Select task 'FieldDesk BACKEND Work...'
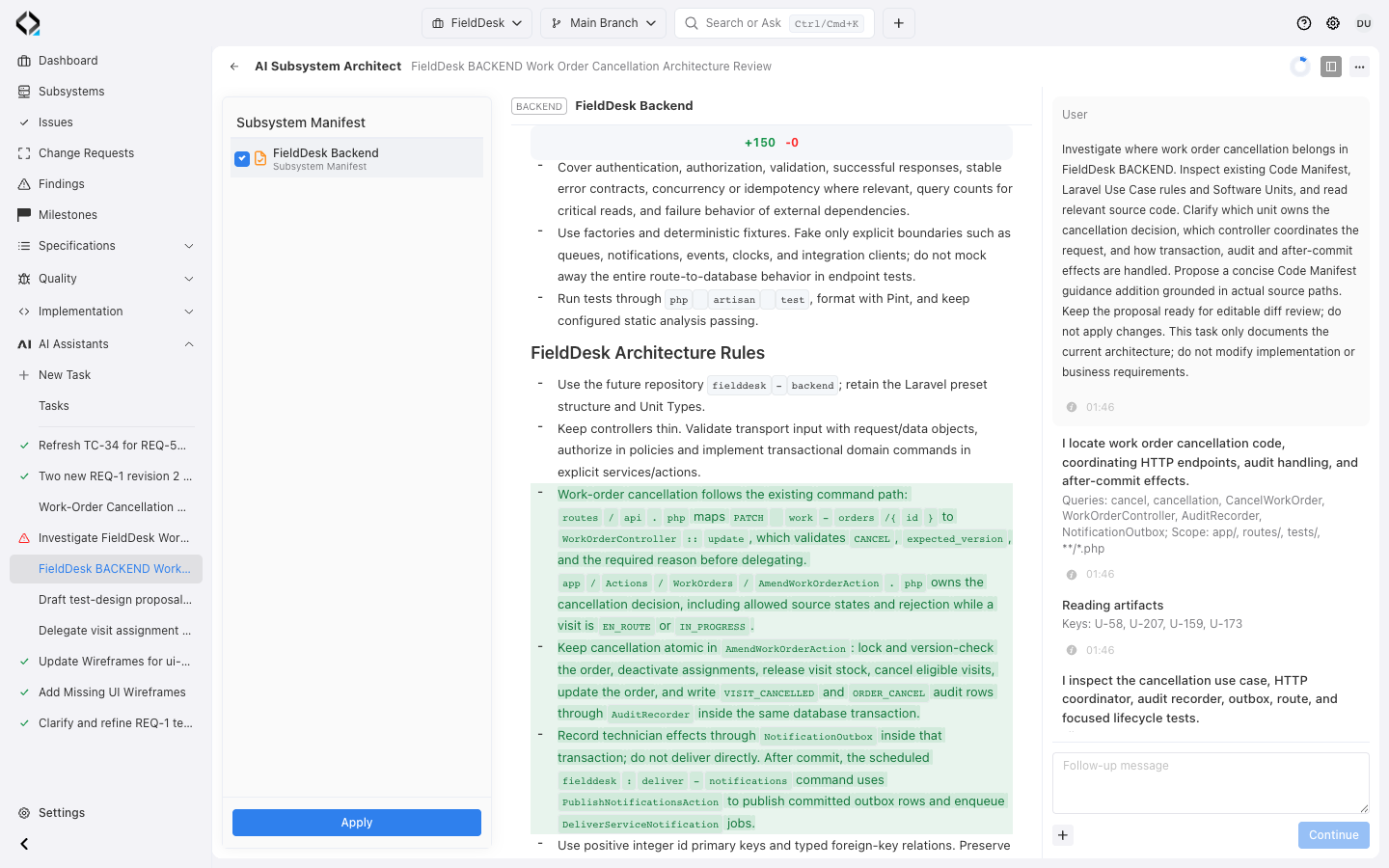The width and height of the screenshot is (1389, 868). pos(106,569)
